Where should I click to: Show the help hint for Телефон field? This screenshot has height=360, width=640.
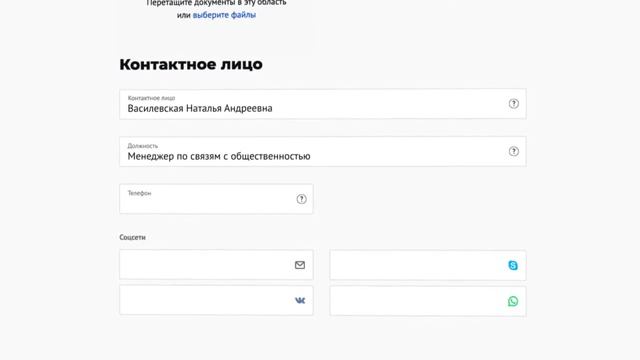(x=301, y=199)
